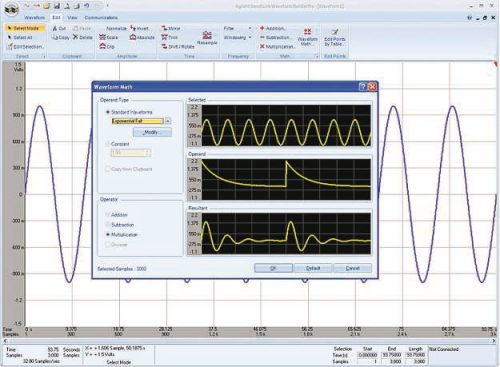Click the selection Start time field
This screenshot has width=500, height=367.
(368, 355)
